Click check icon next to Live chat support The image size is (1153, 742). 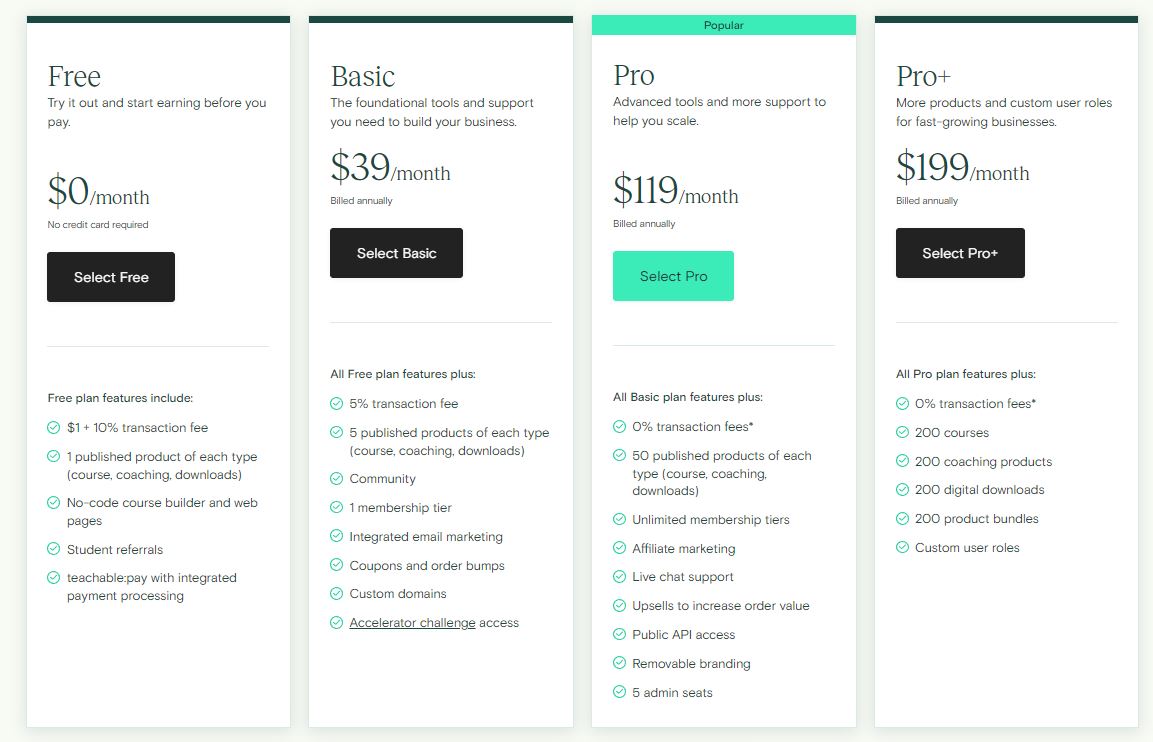[x=620, y=577]
